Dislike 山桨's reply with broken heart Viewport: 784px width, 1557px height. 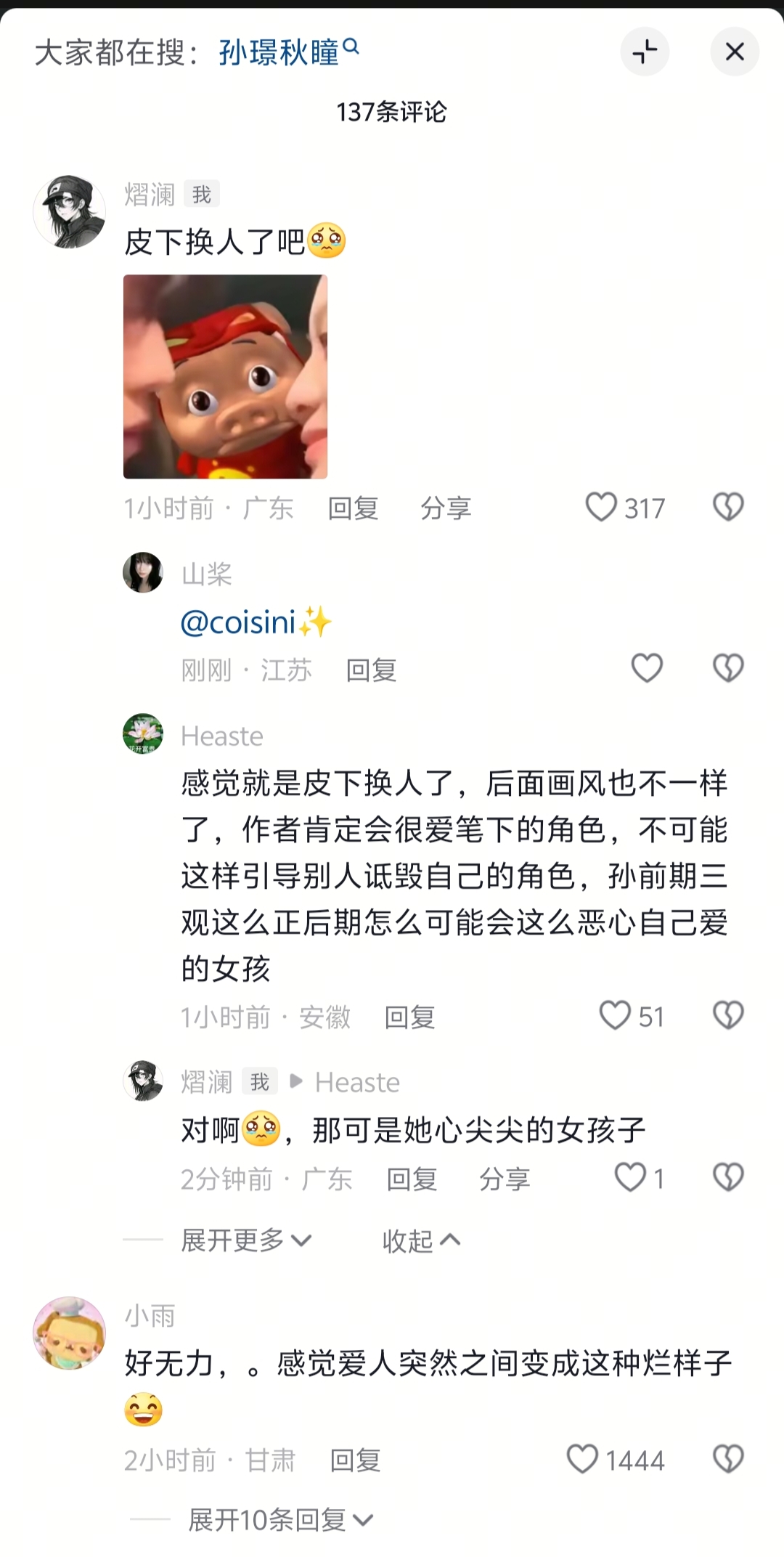[728, 668]
